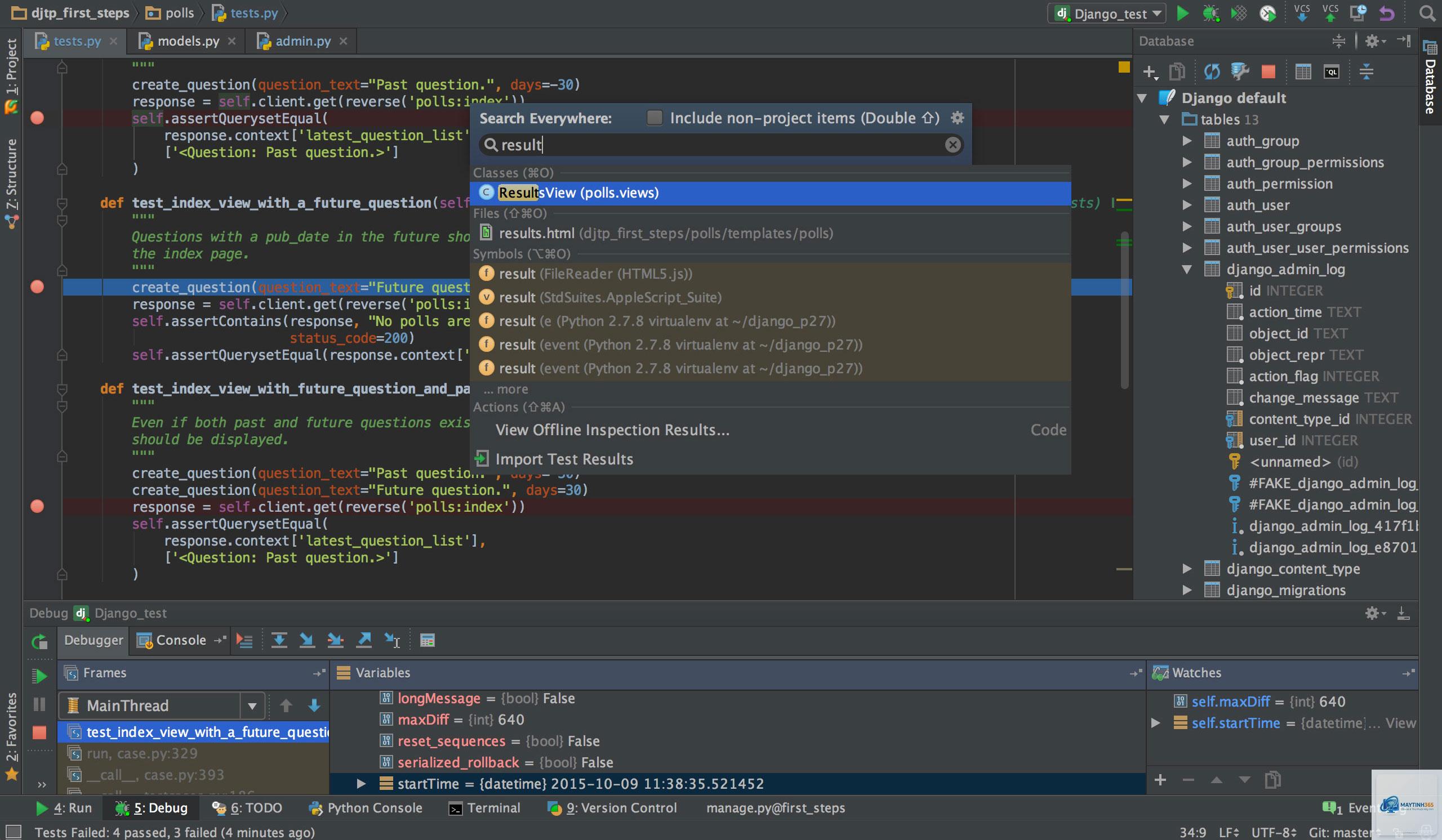Select ResultsView (polls.views) search result
The width and height of the screenshot is (1442, 840).
click(x=770, y=193)
